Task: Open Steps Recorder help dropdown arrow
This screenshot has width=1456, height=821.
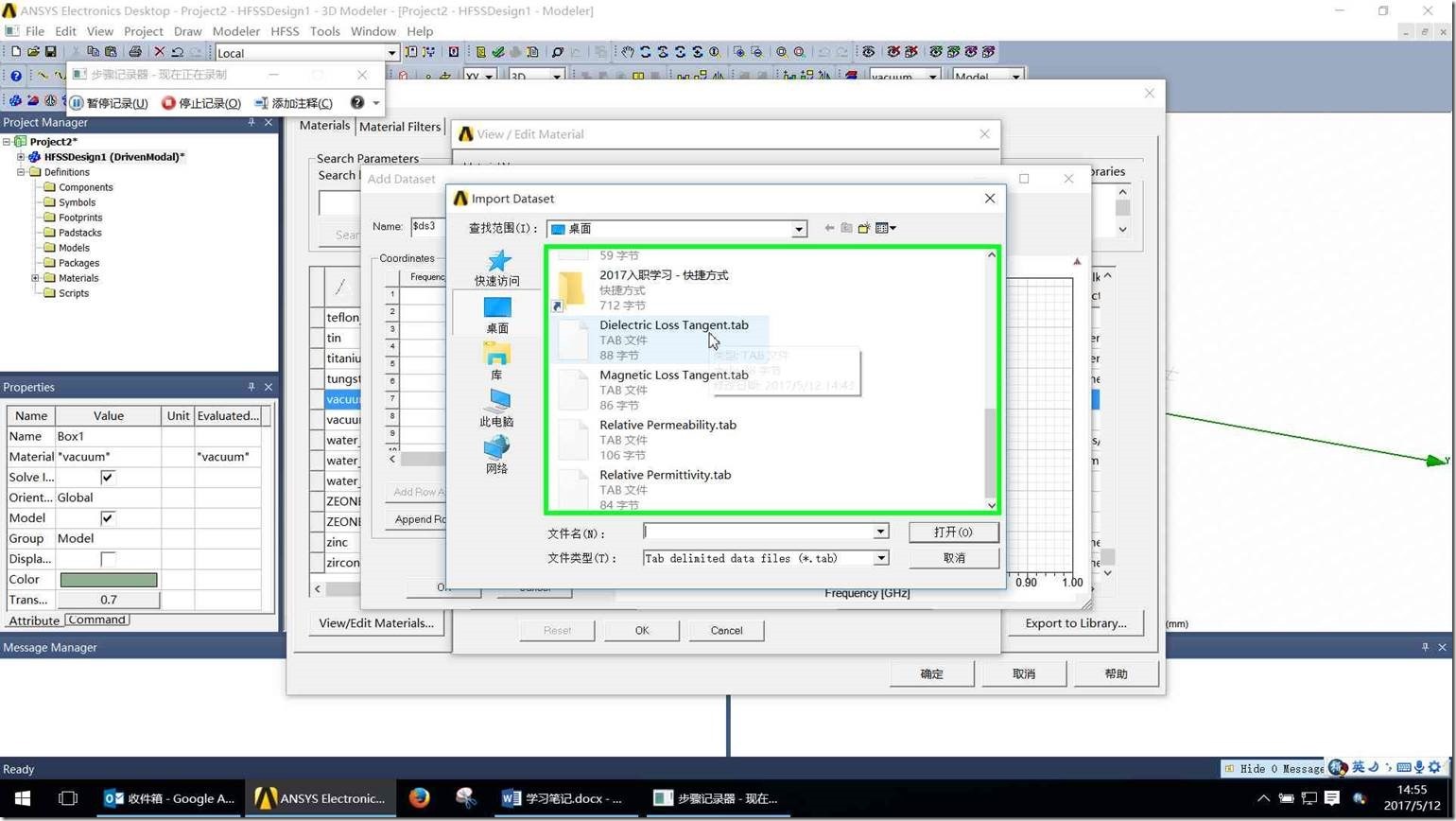Action: tap(375, 103)
